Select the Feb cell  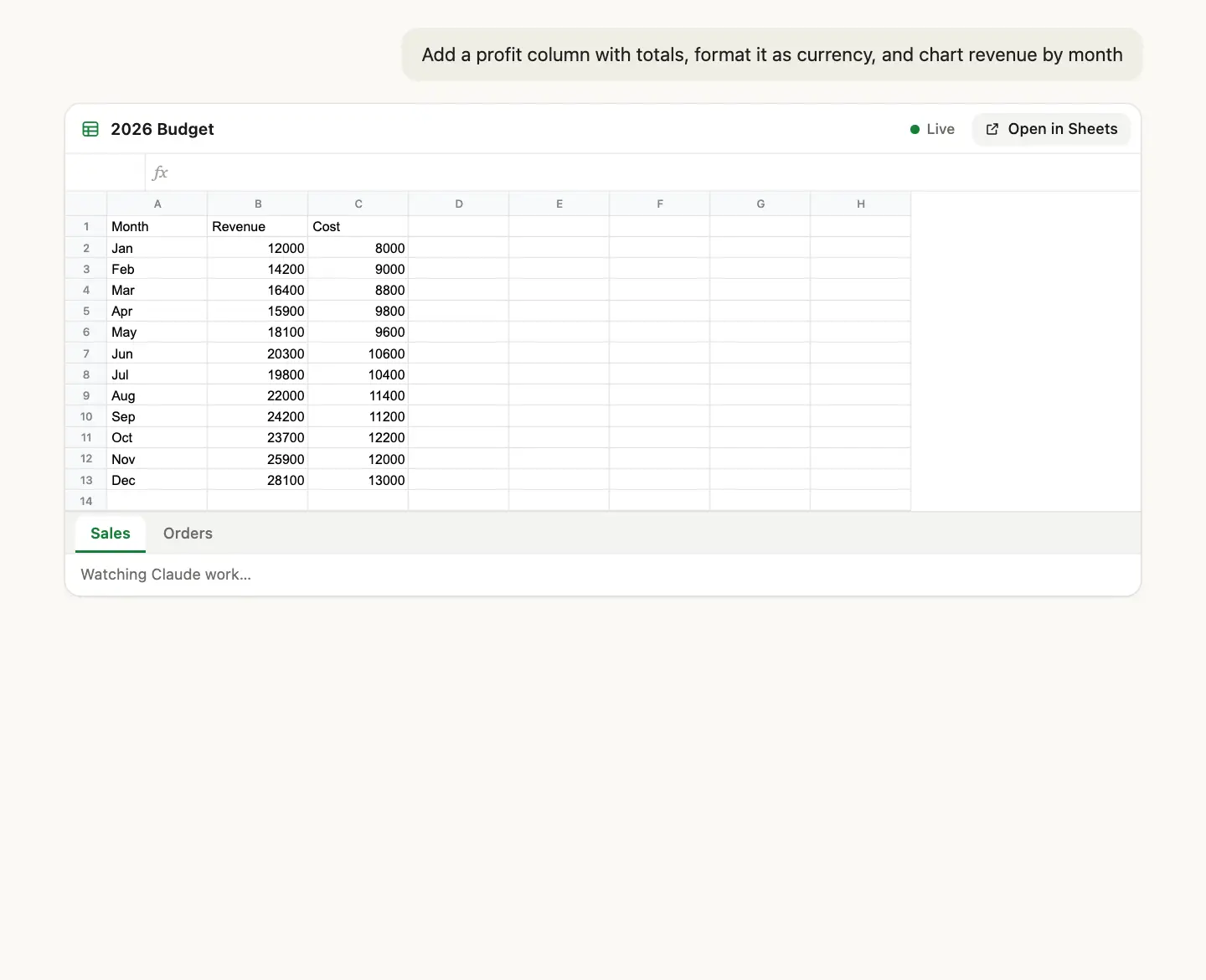(157, 269)
